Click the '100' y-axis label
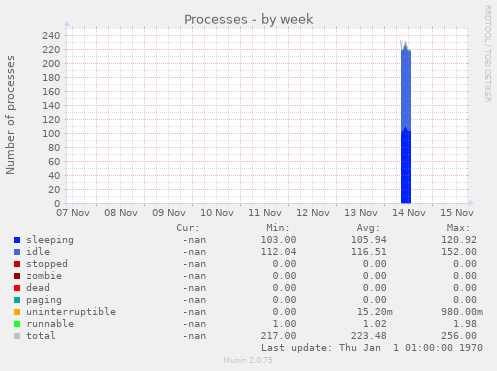Screen dimensions: 497x371 [x=51, y=133]
